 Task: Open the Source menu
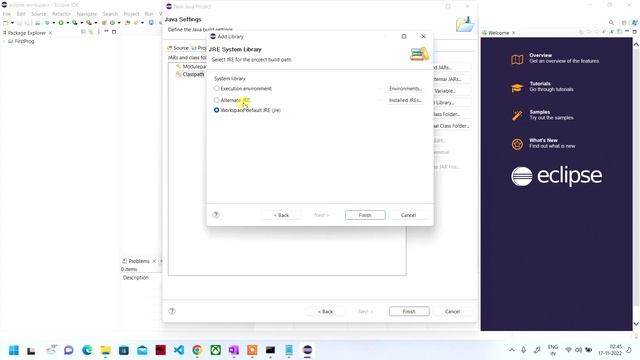[x=39, y=14]
